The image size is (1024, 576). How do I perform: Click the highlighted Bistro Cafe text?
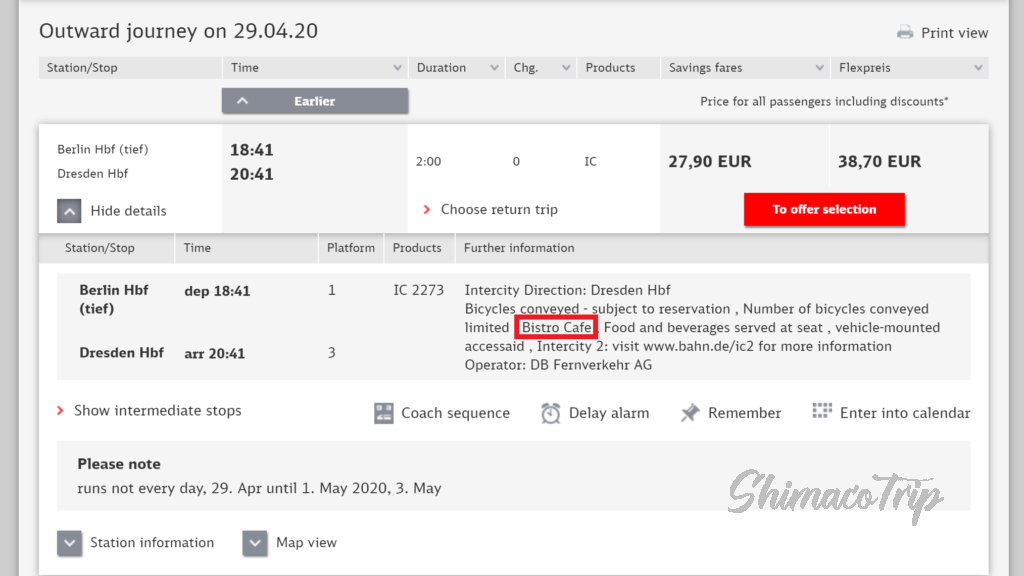556,328
